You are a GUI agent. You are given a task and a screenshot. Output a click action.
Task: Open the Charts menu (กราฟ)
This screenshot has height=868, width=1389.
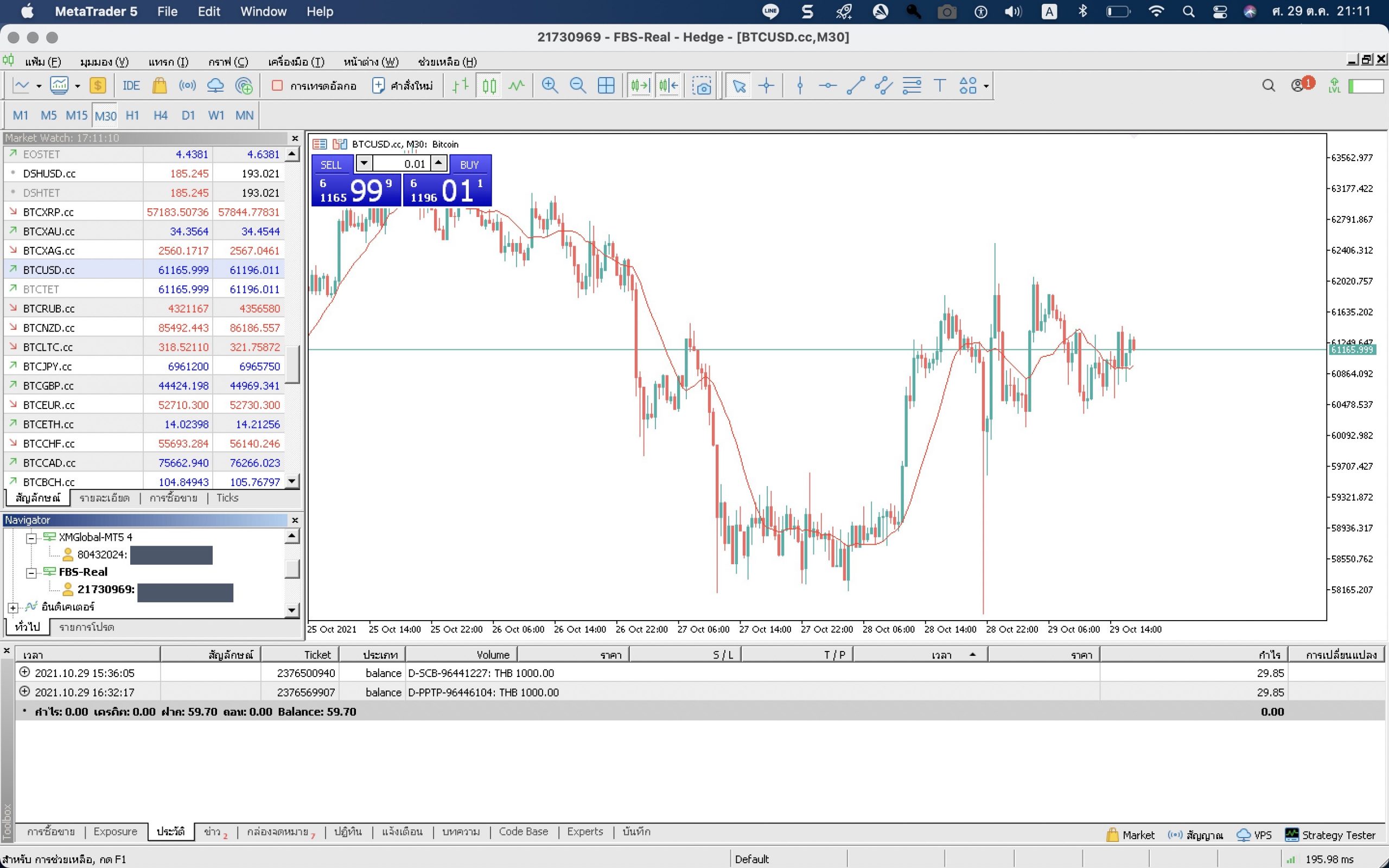(228, 61)
